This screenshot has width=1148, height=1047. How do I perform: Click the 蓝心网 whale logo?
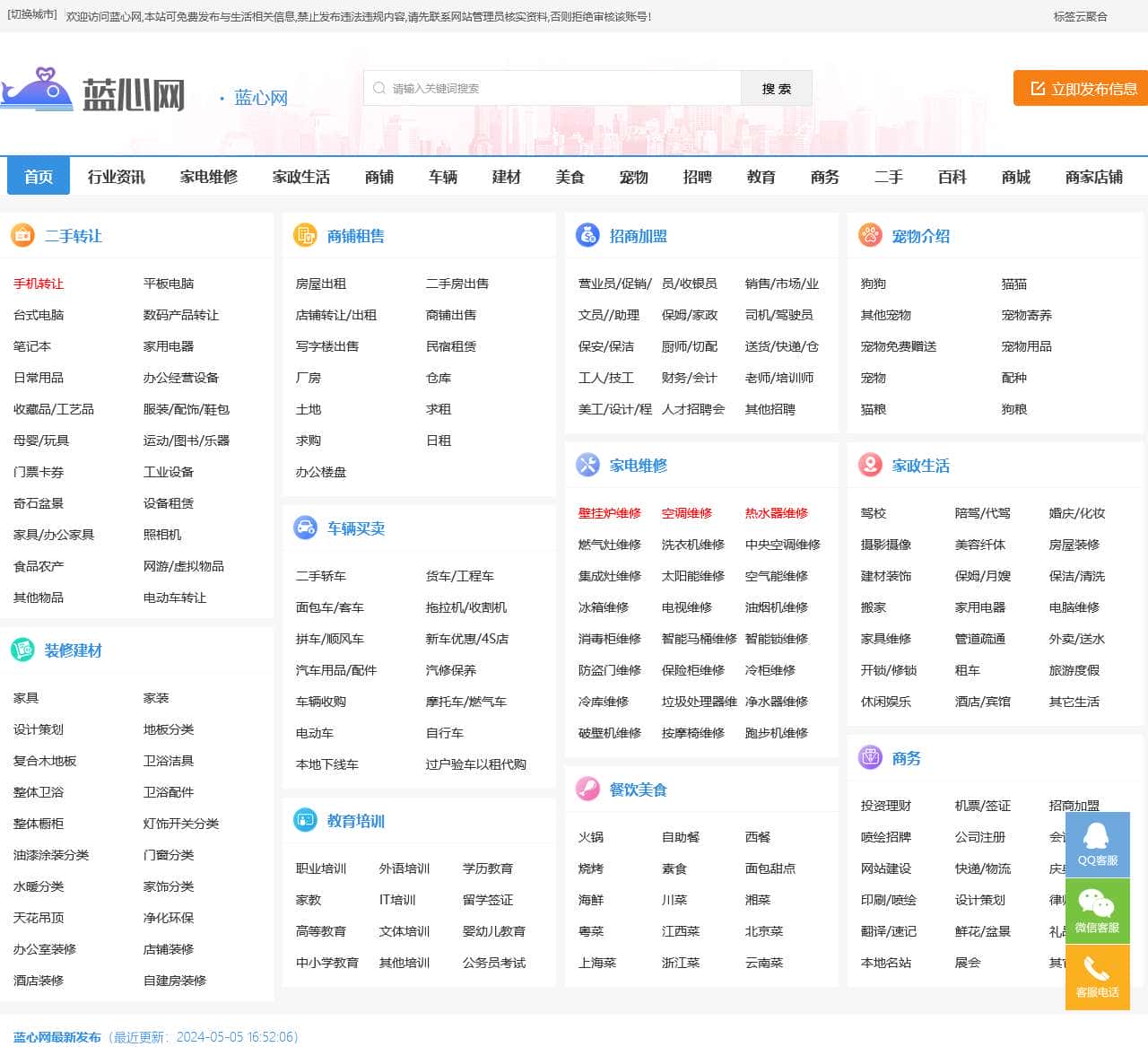(x=38, y=90)
